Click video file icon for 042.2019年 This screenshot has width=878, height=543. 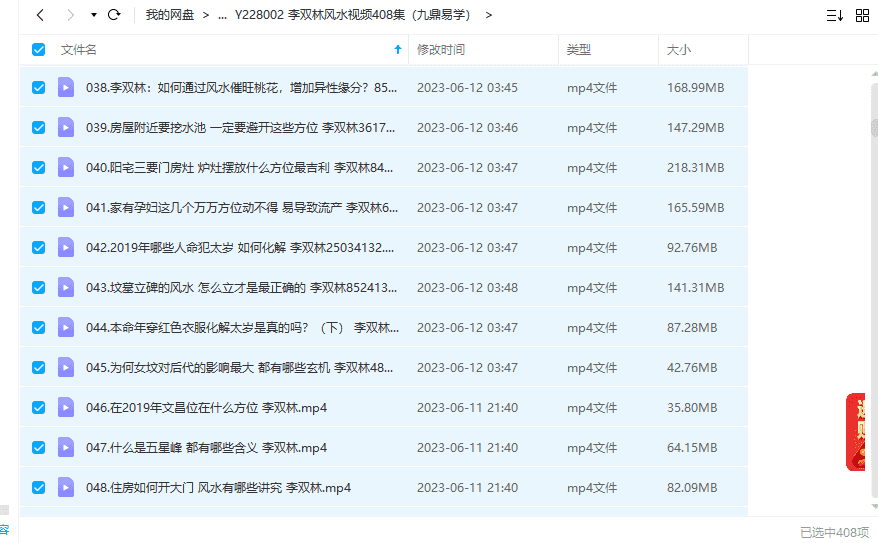(66, 248)
